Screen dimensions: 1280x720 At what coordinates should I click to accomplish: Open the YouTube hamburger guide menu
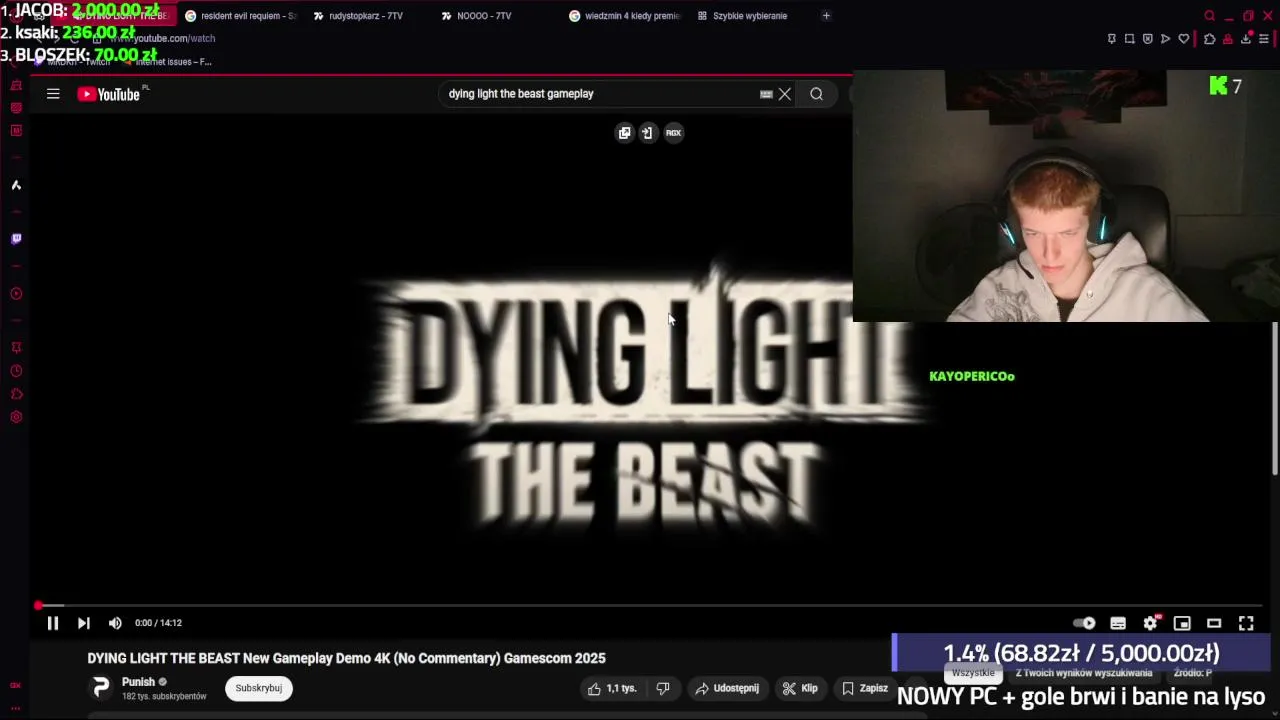tap(53, 94)
